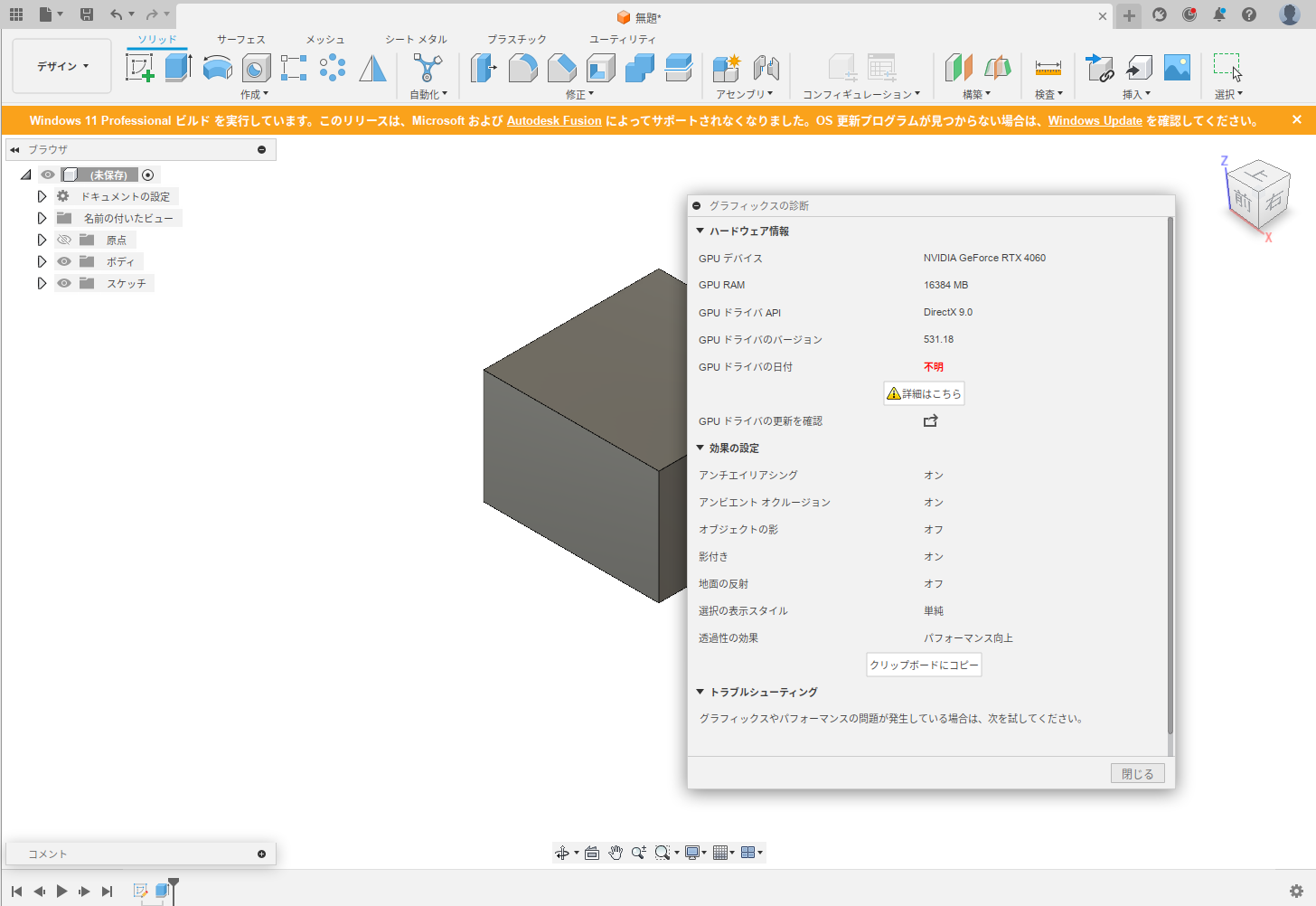Switch to the シート メタル tab
The height and width of the screenshot is (906, 1316).
point(416,39)
